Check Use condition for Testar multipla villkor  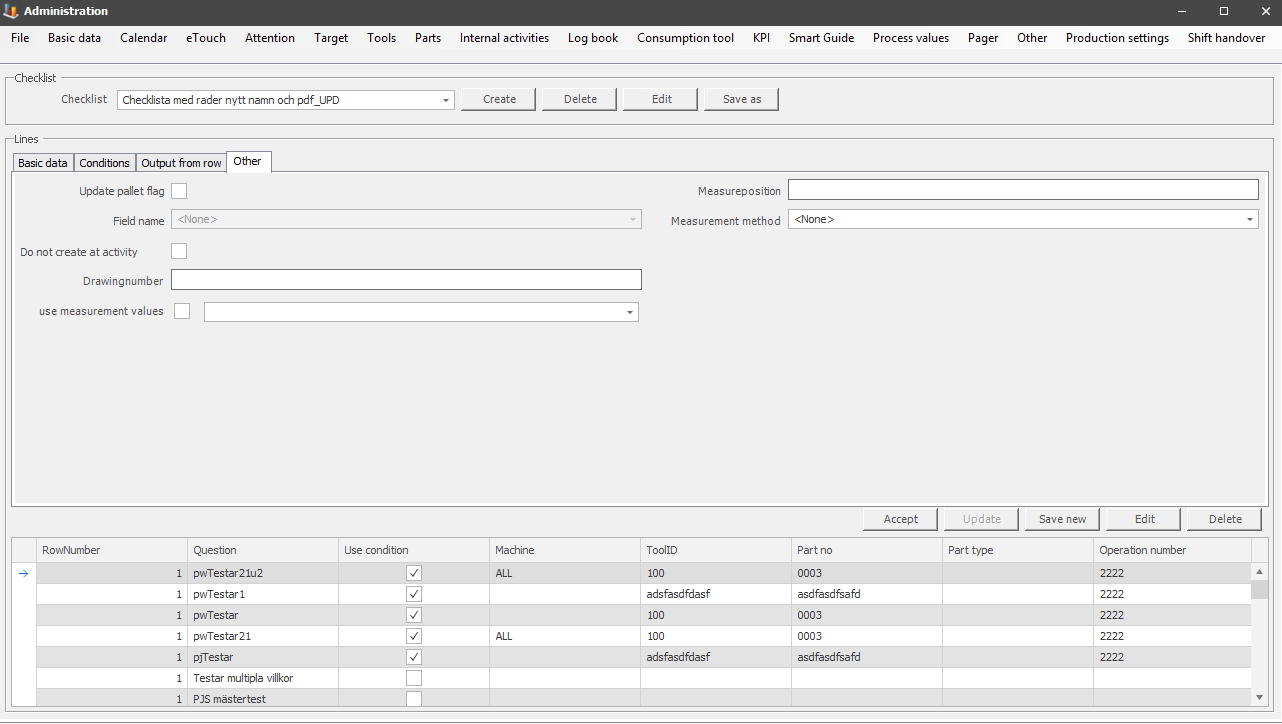click(x=414, y=678)
